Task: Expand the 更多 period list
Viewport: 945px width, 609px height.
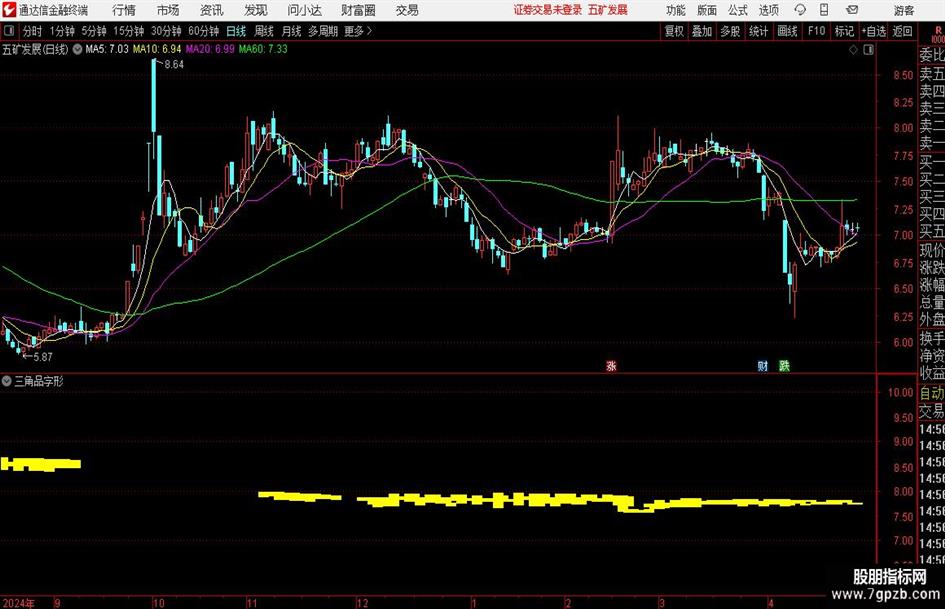Action: click(x=358, y=31)
